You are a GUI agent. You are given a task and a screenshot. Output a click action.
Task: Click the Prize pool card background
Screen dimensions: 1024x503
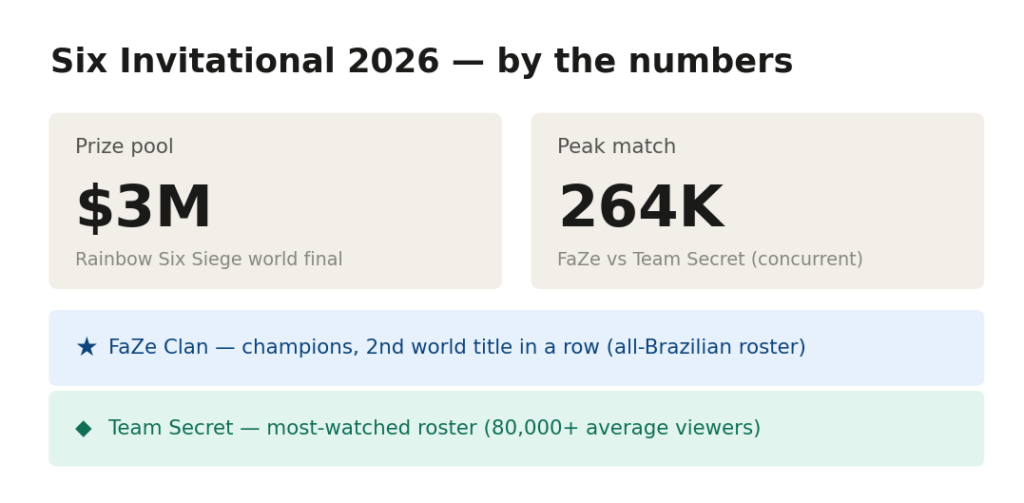click(x=275, y=201)
